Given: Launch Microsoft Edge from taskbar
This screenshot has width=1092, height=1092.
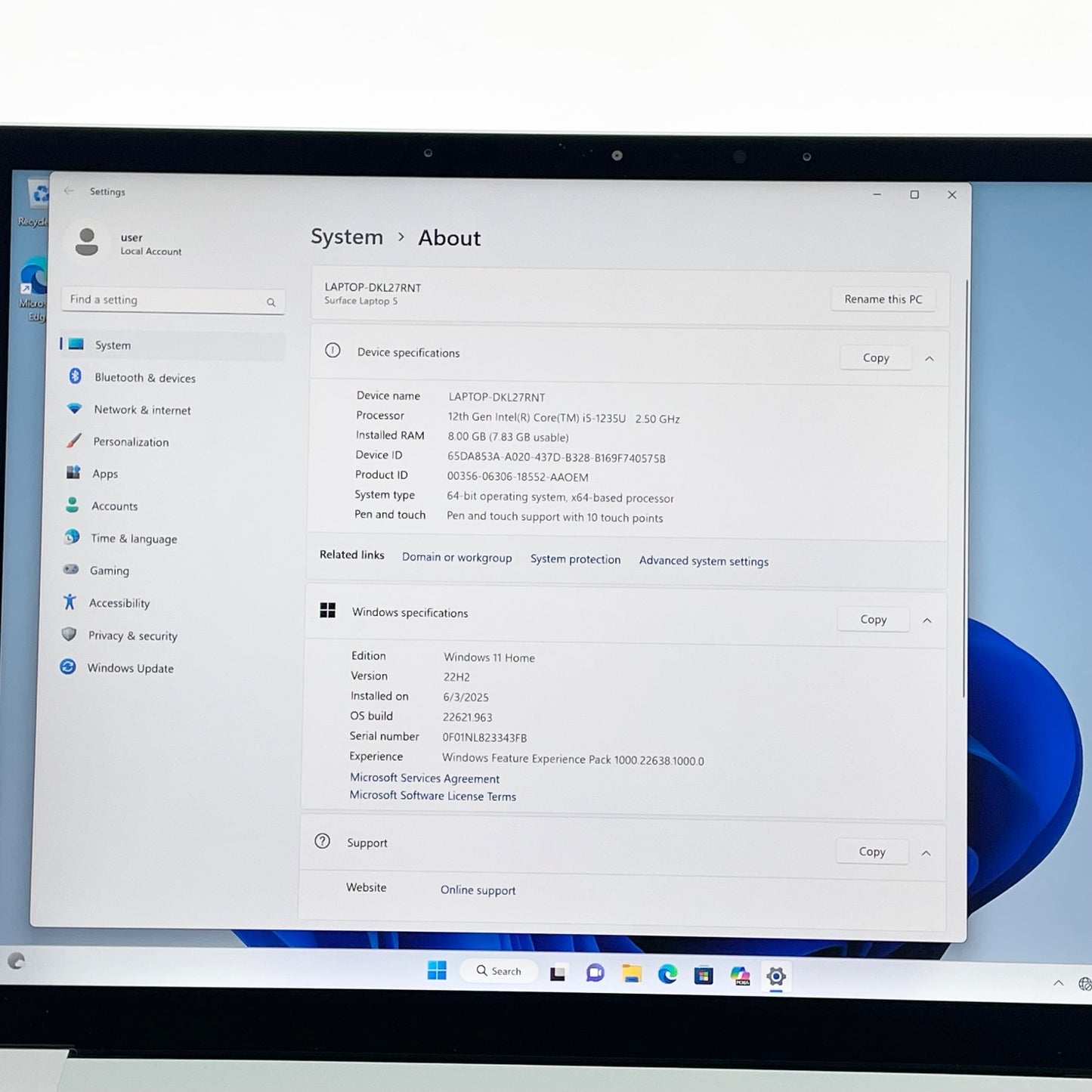Looking at the screenshot, I should pos(667,975).
